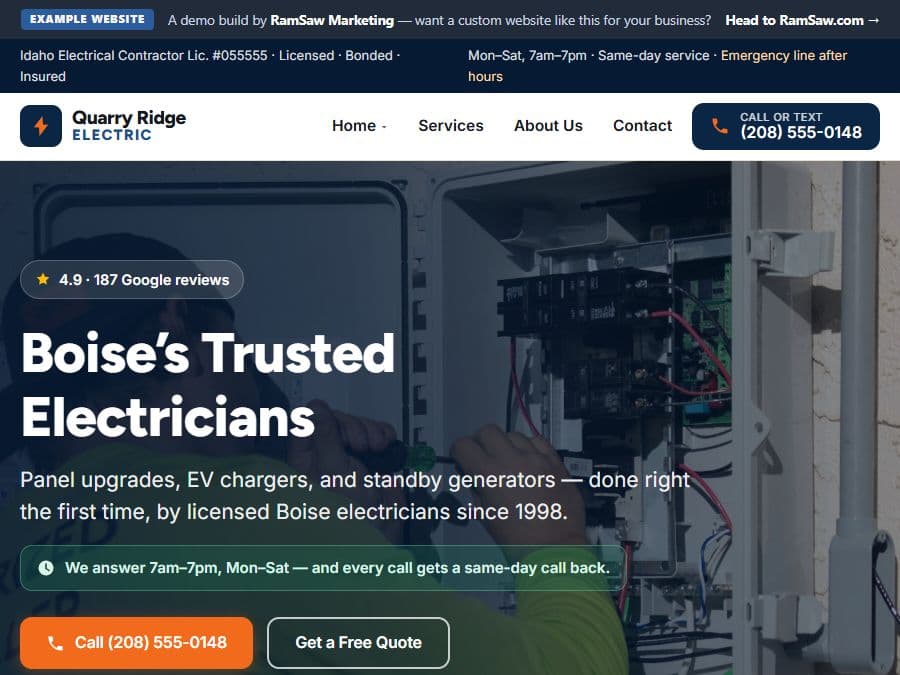Expand the Home menu dropdown arrow
This screenshot has width=900, height=675.
point(384,127)
